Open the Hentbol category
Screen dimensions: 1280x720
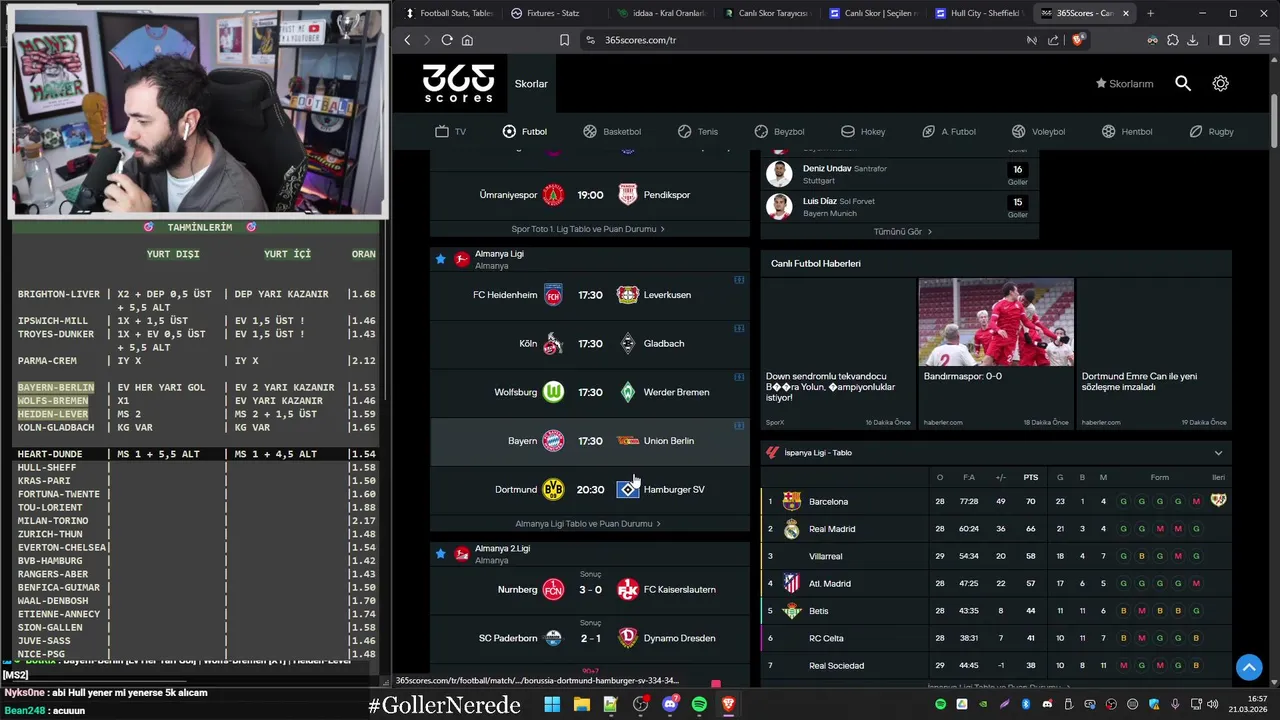[1127, 131]
